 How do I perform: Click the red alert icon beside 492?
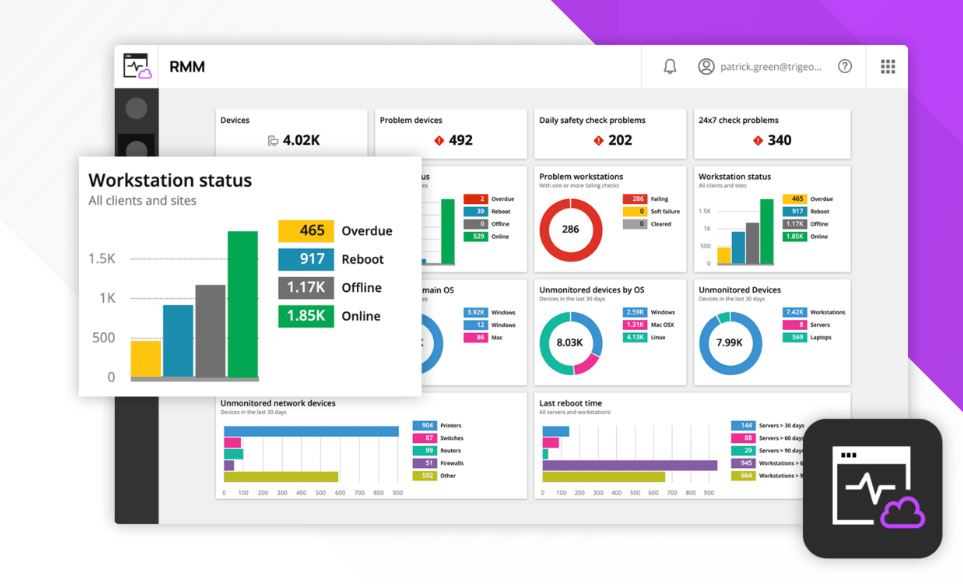click(x=439, y=141)
